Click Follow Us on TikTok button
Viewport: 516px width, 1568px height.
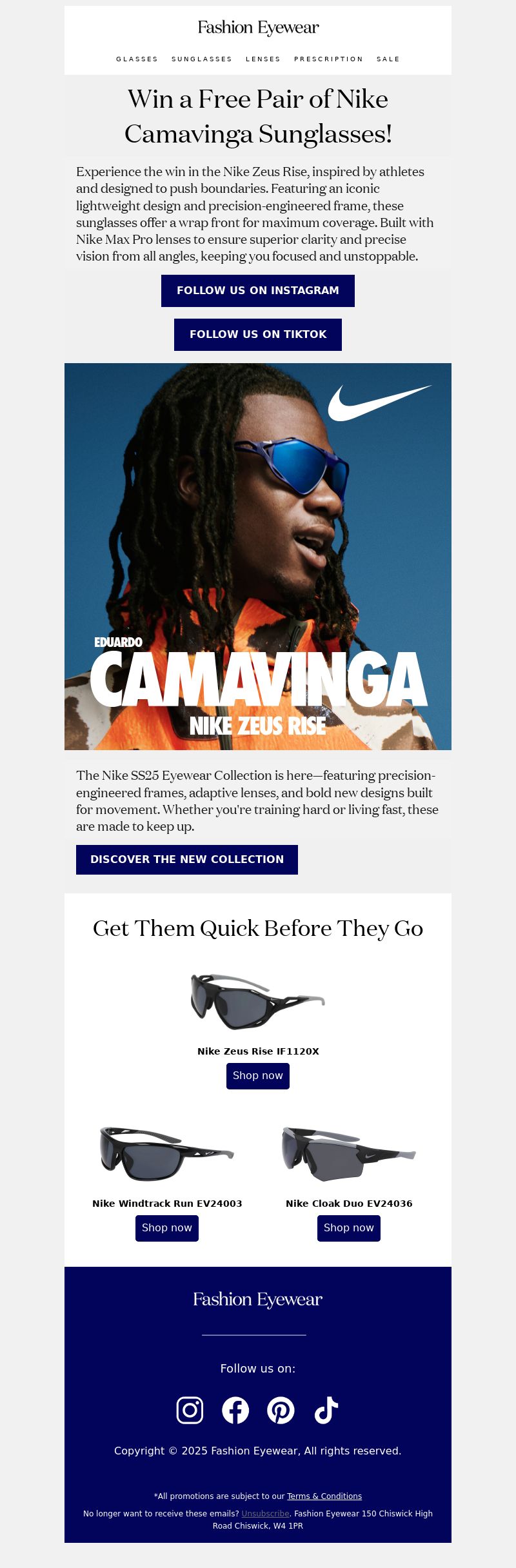(x=258, y=335)
